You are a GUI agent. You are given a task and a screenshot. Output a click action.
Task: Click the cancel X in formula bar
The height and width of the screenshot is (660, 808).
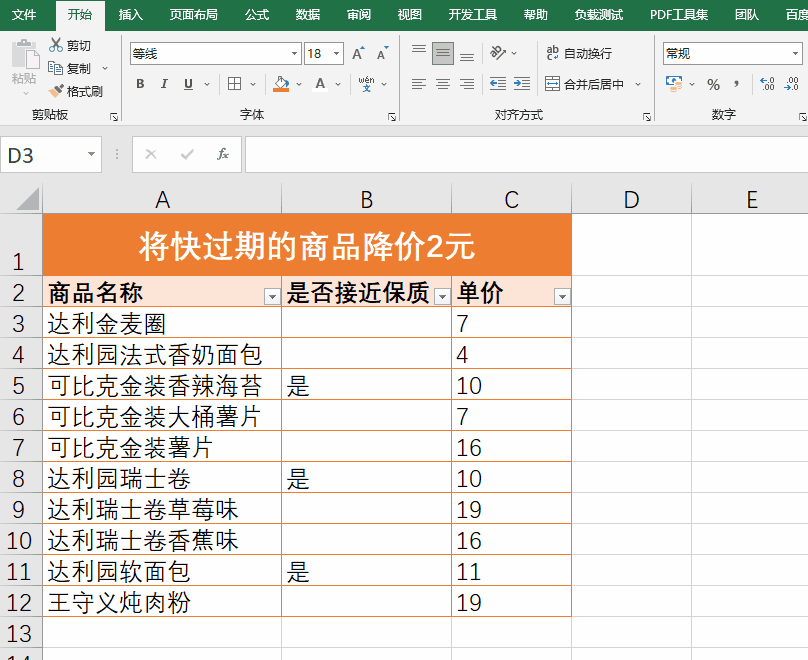pos(150,154)
